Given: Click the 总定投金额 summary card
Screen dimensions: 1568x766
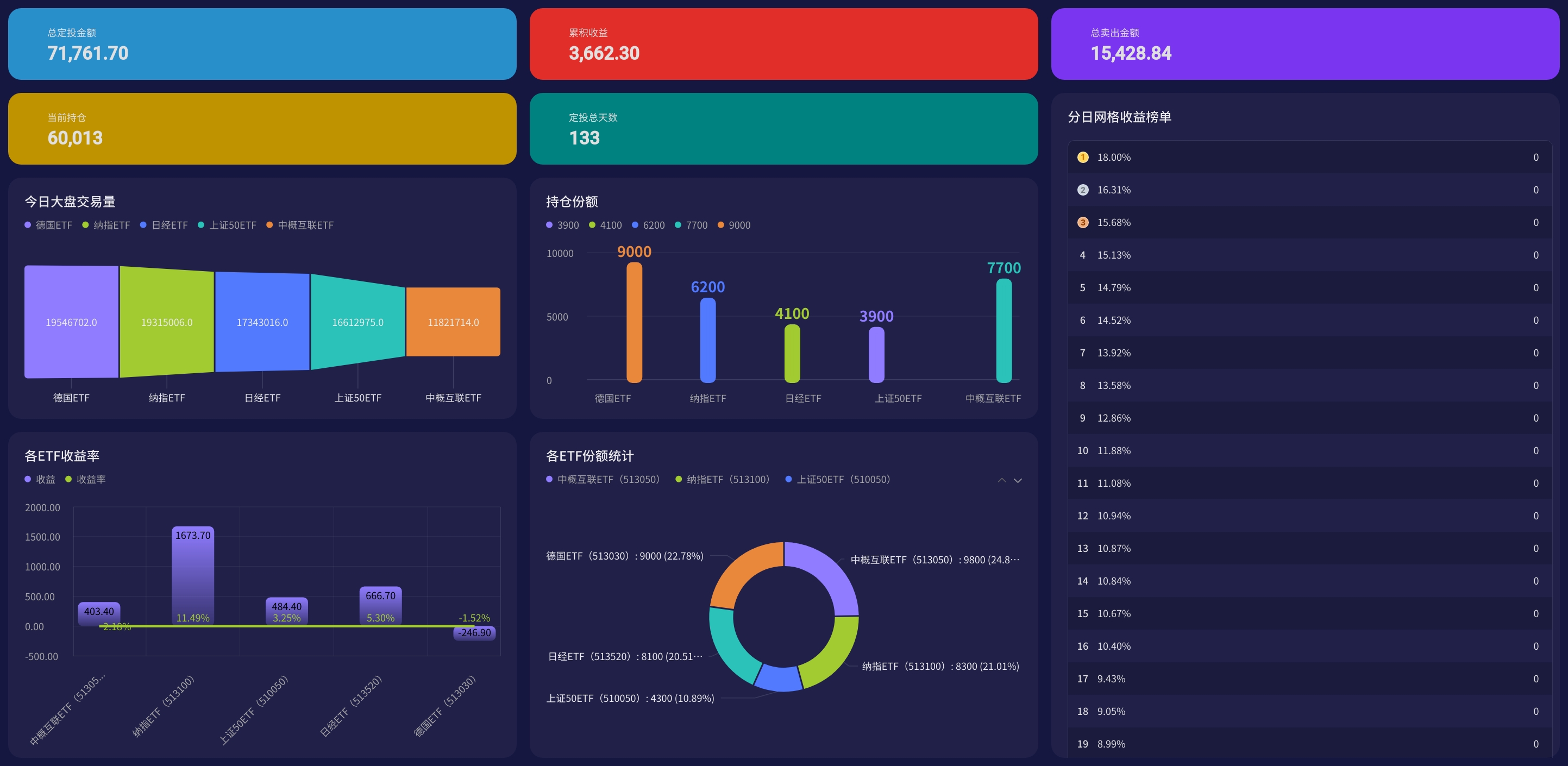Looking at the screenshot, I should tap(262, 44).
